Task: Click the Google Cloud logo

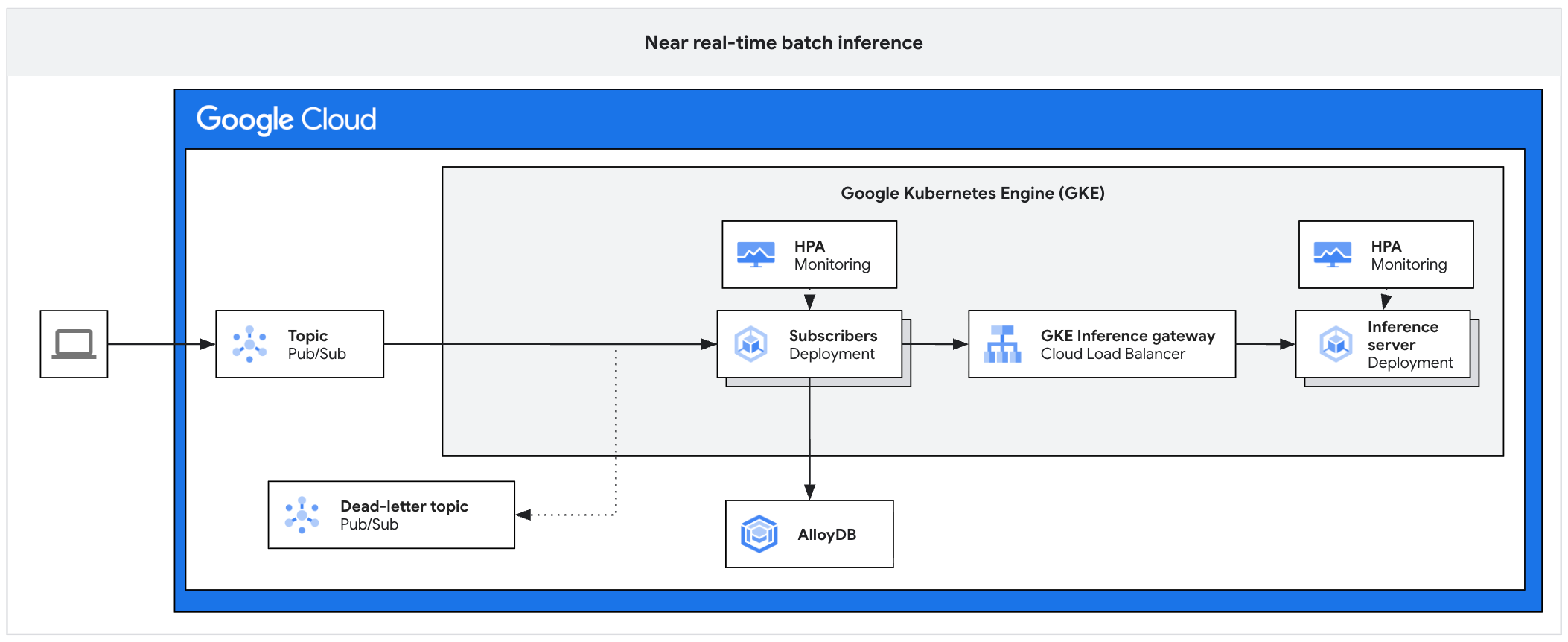Action: coord(287,119)
